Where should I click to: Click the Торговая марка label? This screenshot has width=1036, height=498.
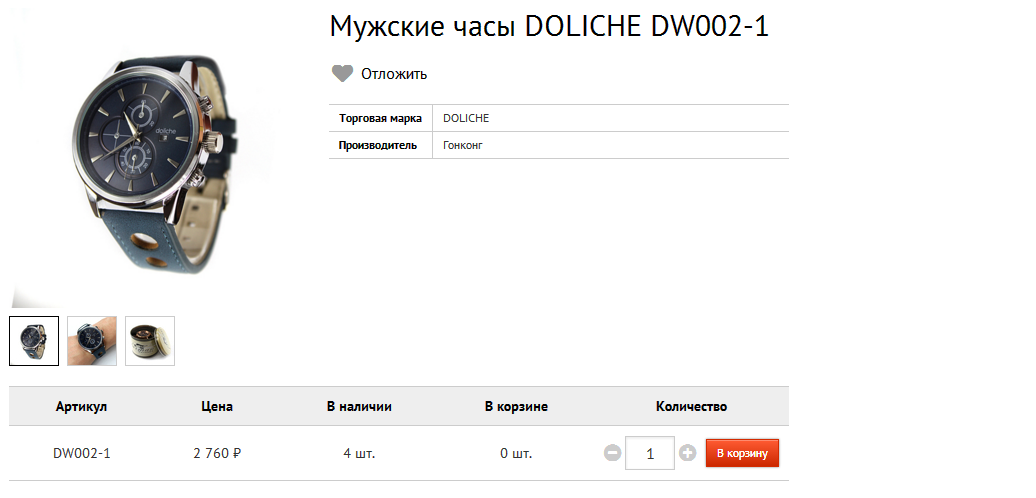(x=381, y=118)
